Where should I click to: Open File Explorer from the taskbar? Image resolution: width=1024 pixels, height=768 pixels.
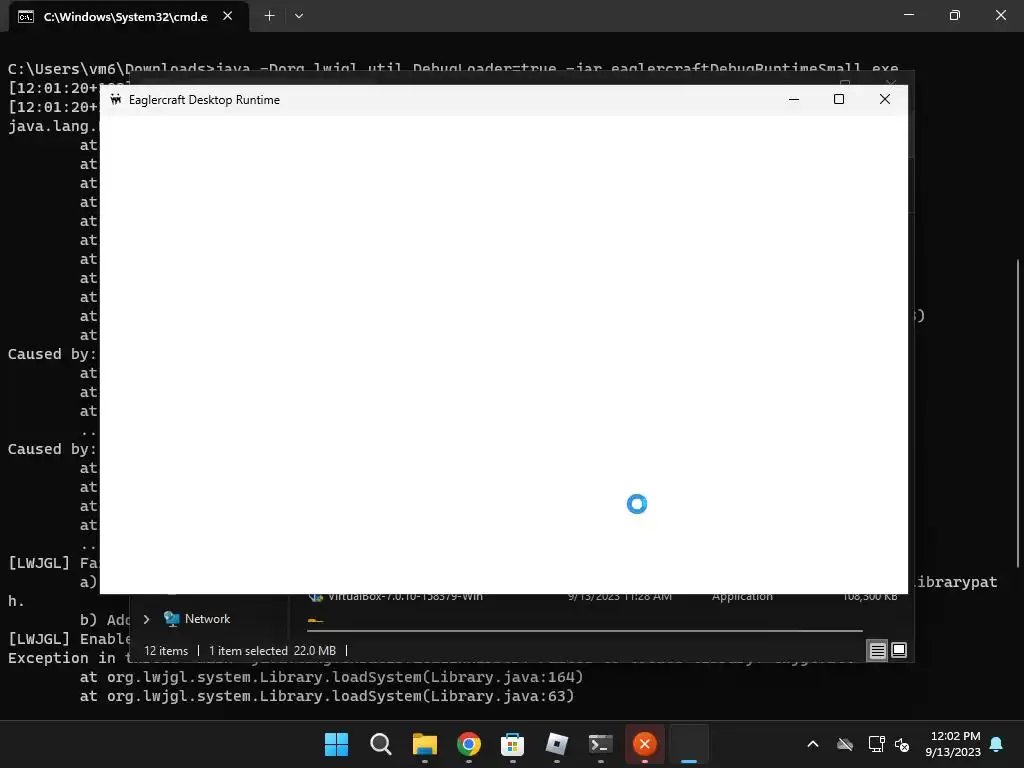(x=424, y=744)
